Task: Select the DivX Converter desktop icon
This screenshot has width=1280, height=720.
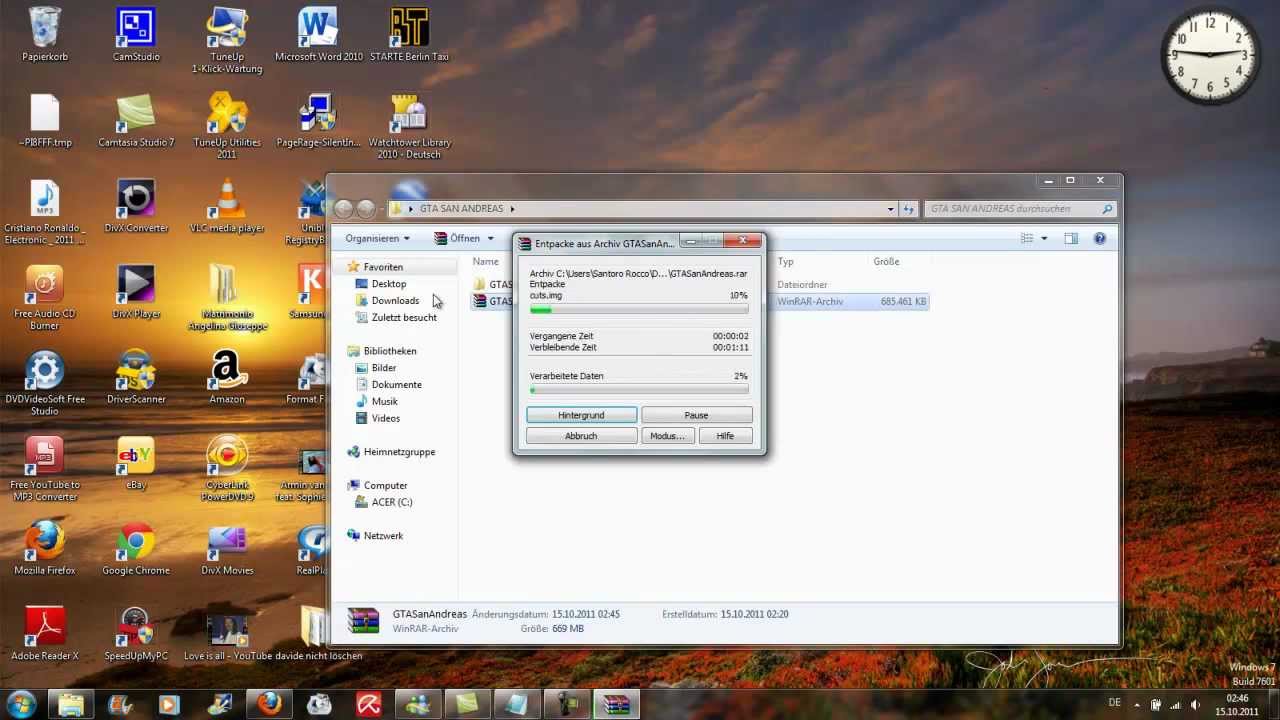Action: (136, 206)
